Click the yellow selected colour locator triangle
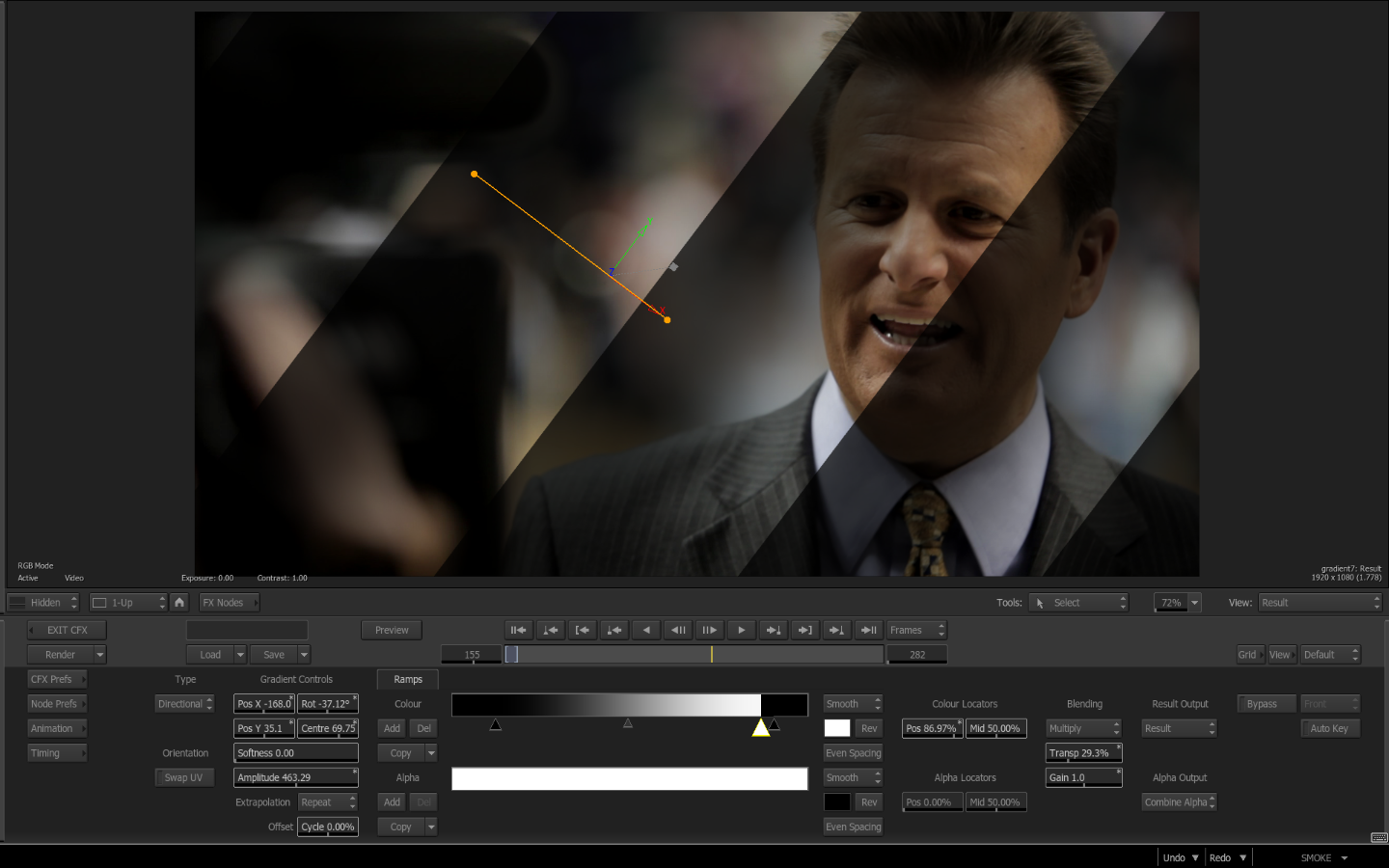 (x=760, y=727)
